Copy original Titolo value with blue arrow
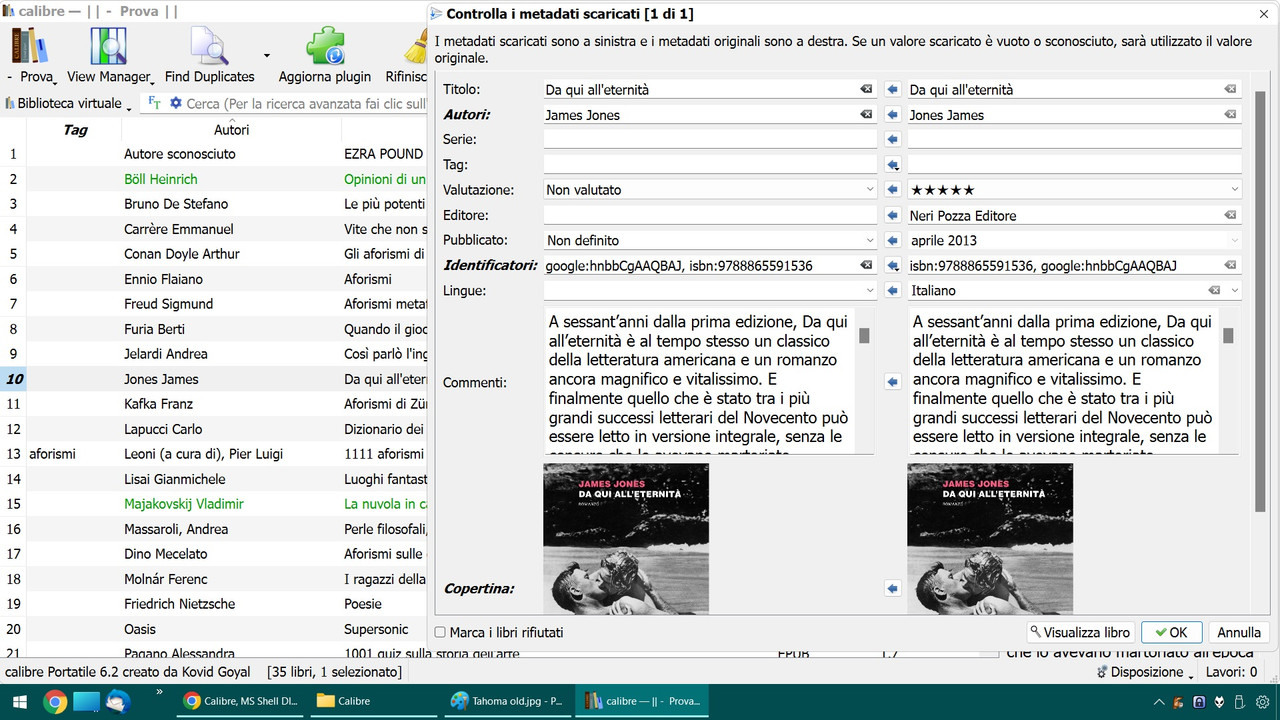The image size is (1280, 720). pyautogui.click(x=893, y=89)
